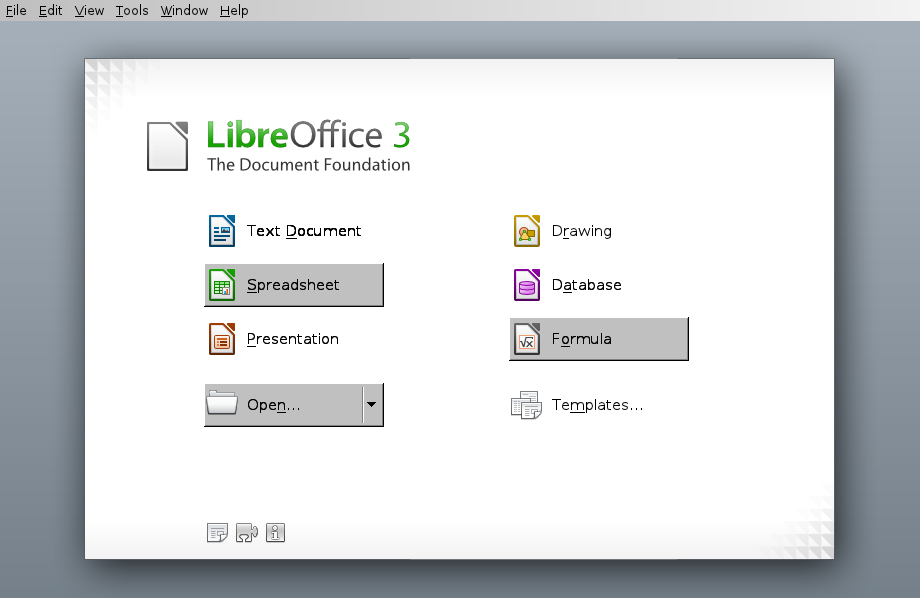The image size is (920, 598).
Task: Click the Open... folder button
Action: 283,405
